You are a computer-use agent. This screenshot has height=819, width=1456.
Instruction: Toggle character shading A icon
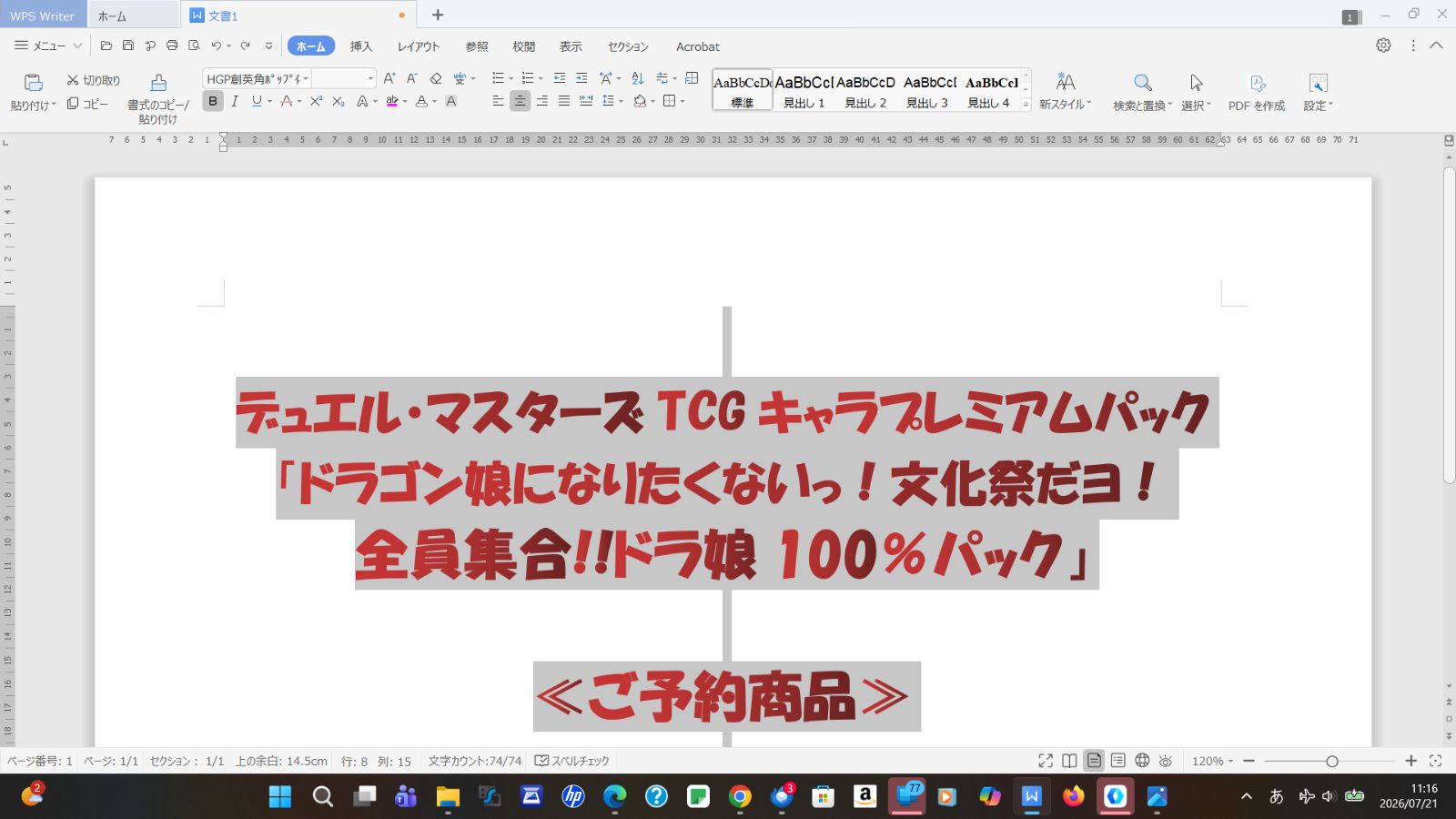pyautogui.click(x=451, y=101)
